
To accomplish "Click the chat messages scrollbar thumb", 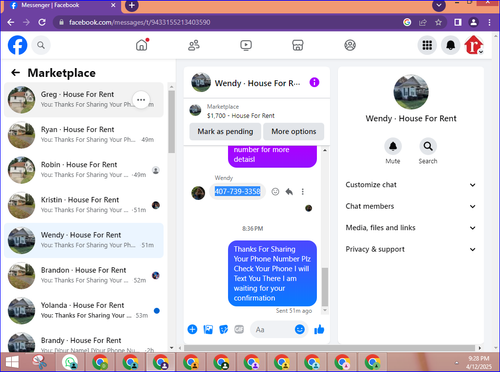I will pos(325,287).
